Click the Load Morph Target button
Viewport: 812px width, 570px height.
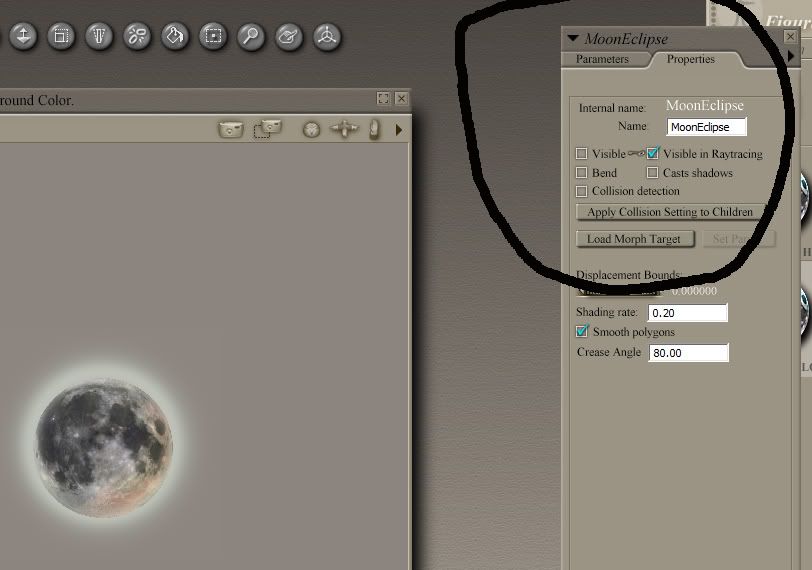634,239
